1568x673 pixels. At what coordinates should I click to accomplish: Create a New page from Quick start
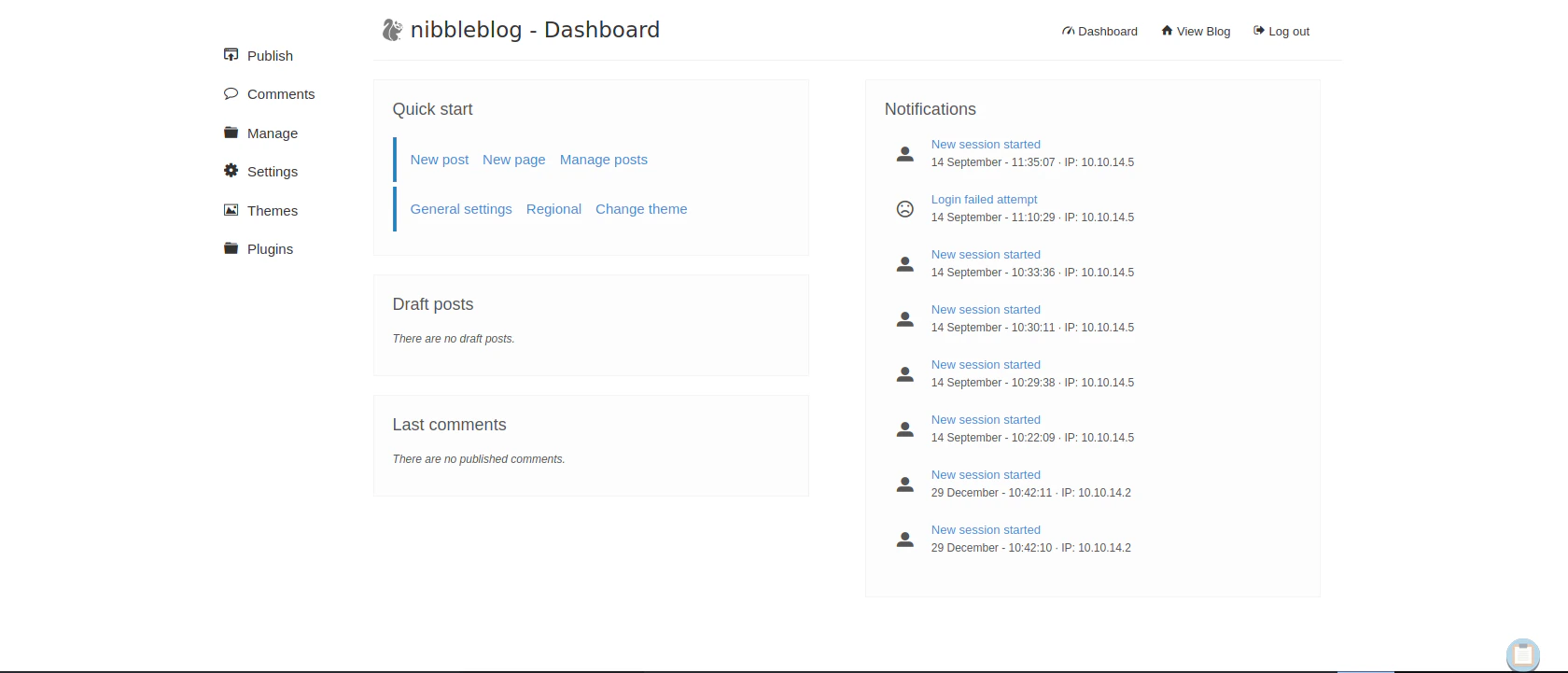tap(514, 160)
